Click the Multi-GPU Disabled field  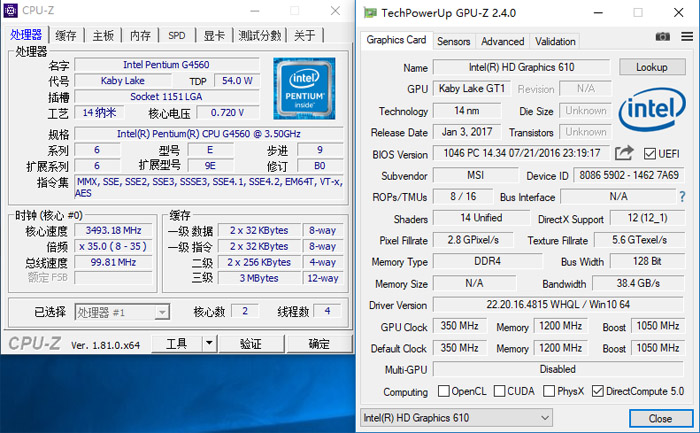pos(558,369)
